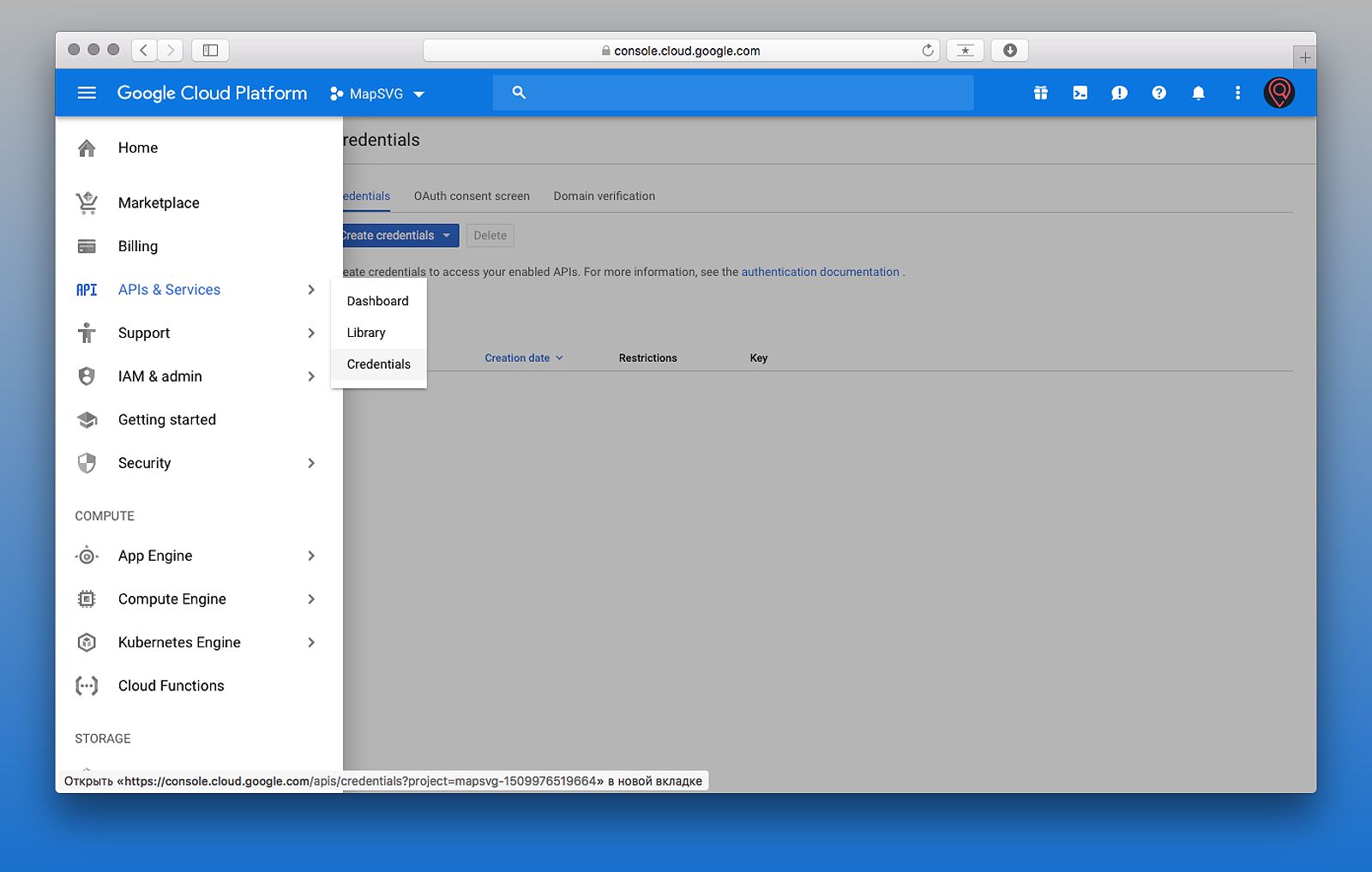Screen dimensions: 1372x872
Task: Open the send feedback icon
Action: pyautogui.click(x=1119, y=93)
